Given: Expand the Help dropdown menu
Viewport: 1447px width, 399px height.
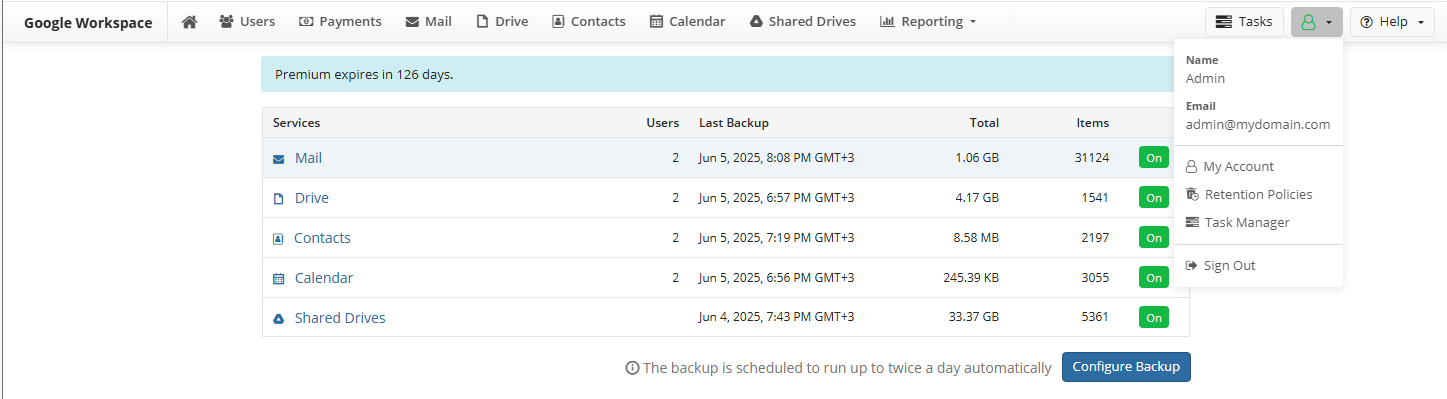Looking at the screenshot, I should point(1392,22).
